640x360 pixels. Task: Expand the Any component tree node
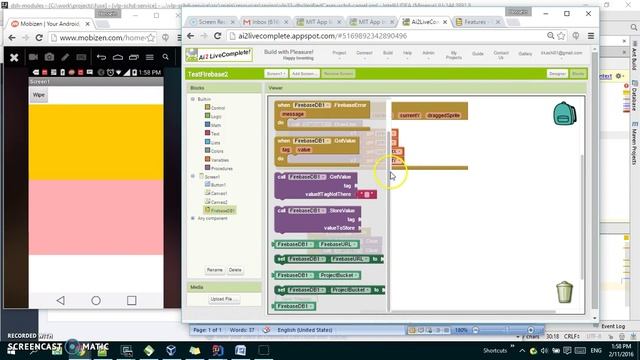coord(193,218)
